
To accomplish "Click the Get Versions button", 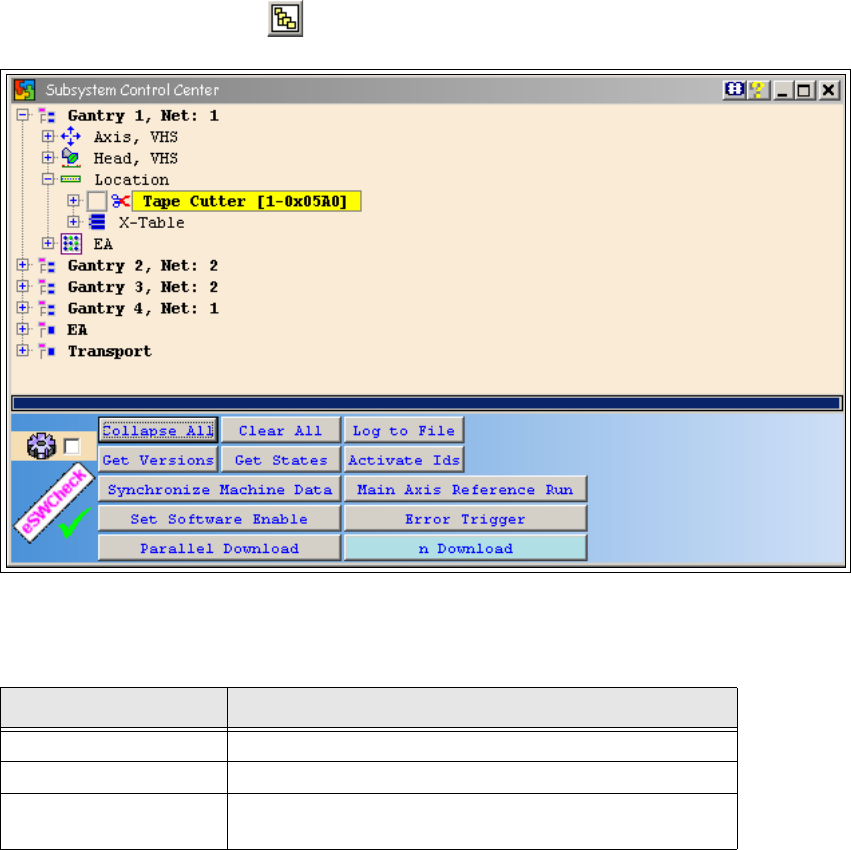I will [x=158, y=460].
